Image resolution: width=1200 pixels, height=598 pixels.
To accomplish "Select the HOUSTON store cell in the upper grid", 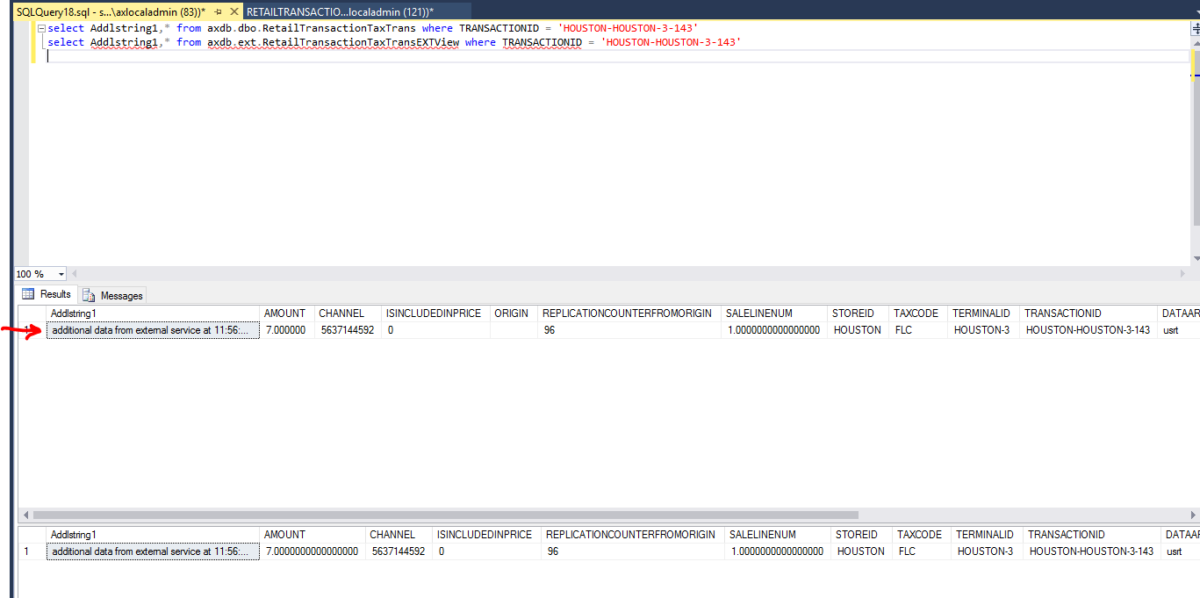I will click(x=858, y=330).
